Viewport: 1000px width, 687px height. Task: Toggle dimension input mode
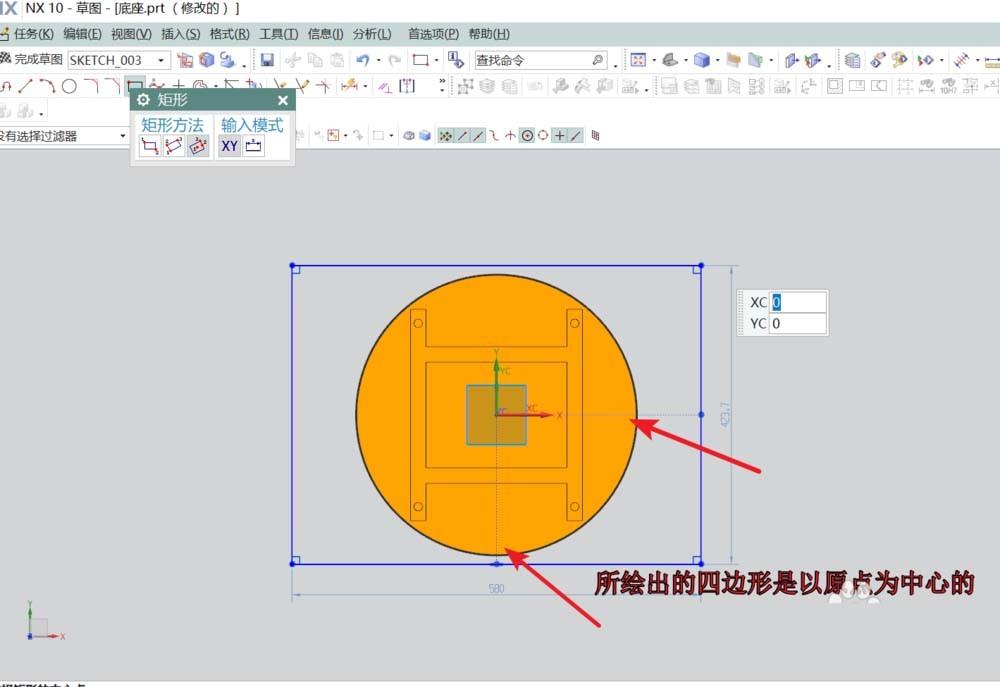pyautogui.click(x=253, y=146)
